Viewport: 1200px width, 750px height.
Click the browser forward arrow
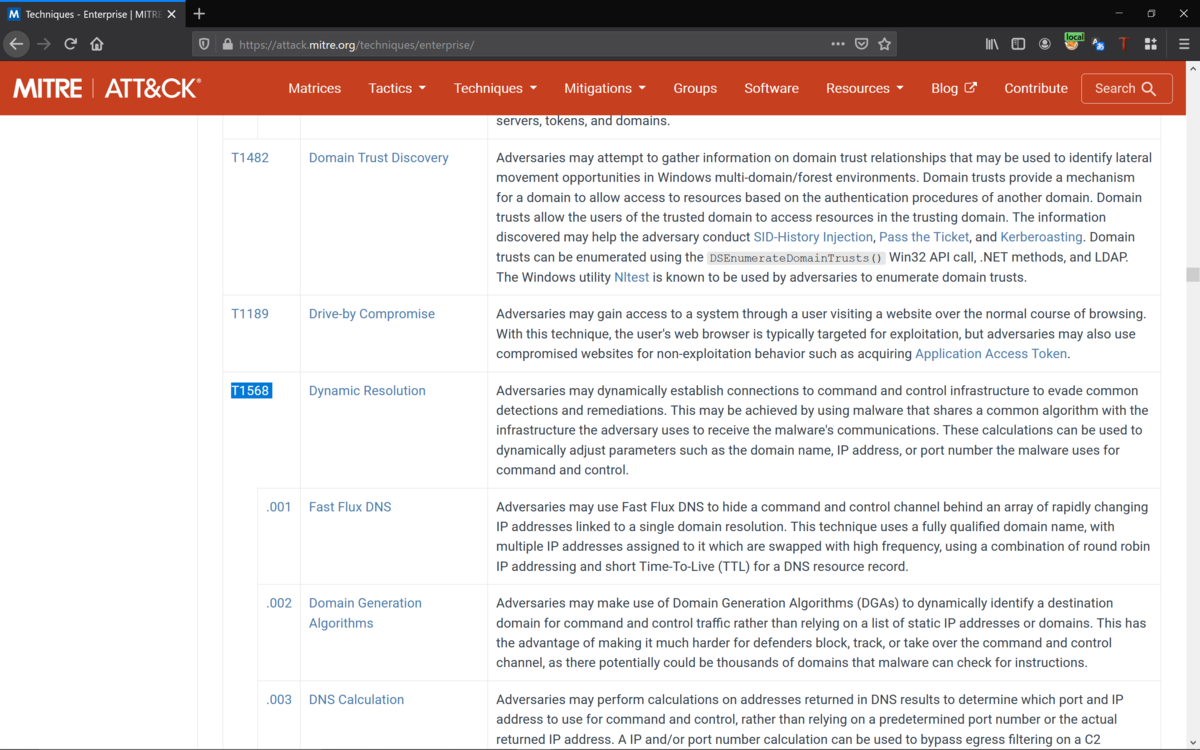(43, 44)
